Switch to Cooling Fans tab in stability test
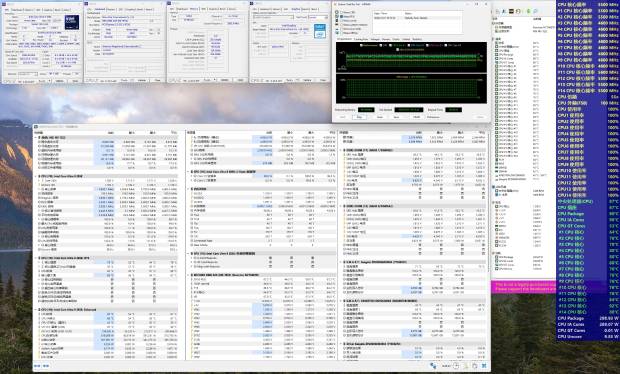Screen dimensions: 620x374 pyautogui.click(x=361, y=39)
